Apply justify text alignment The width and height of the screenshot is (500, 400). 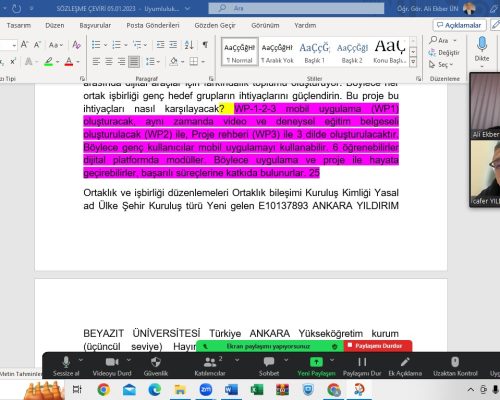click(134, 62)
